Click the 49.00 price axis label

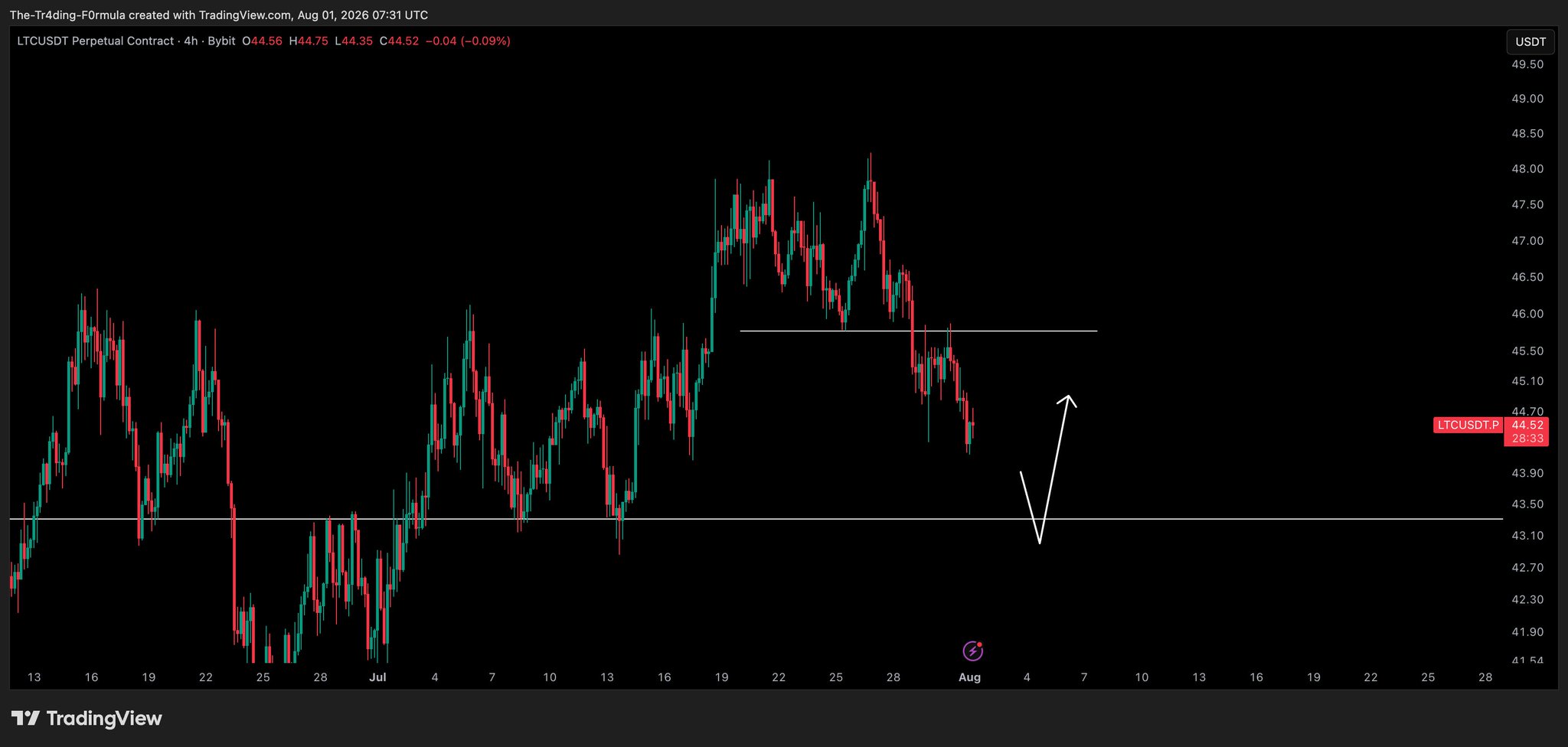1527,99
